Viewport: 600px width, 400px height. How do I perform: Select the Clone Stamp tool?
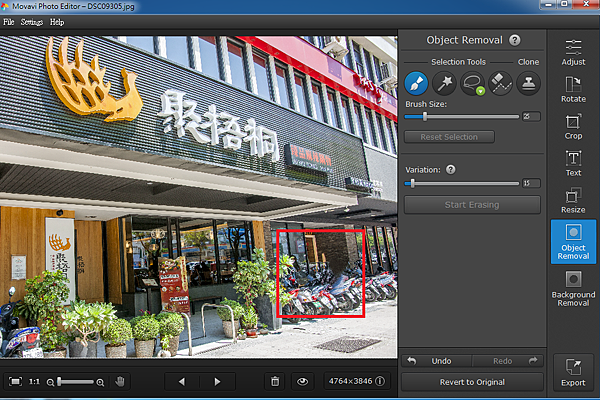528,83
